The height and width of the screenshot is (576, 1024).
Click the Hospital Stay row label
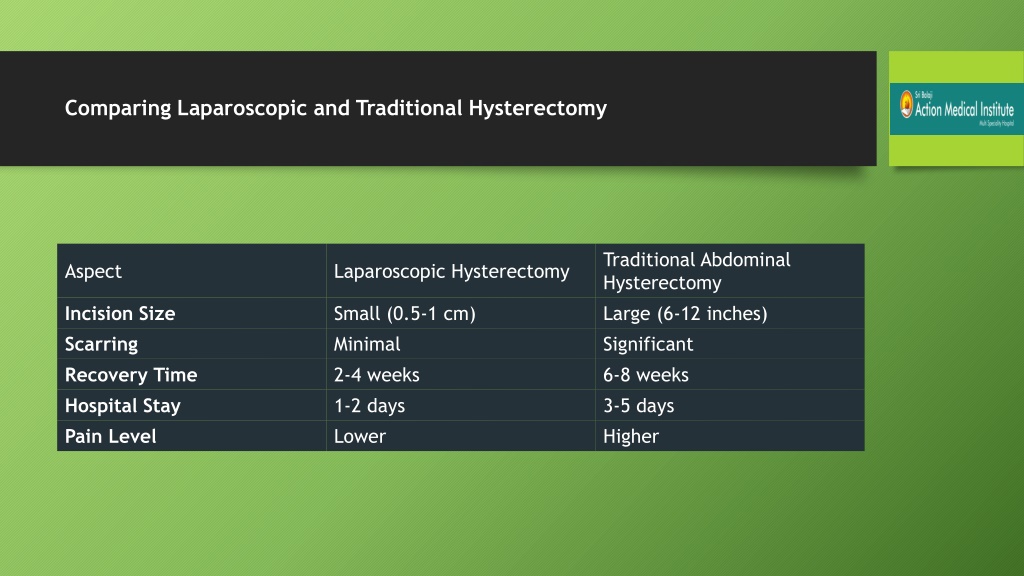coord(192,406)
